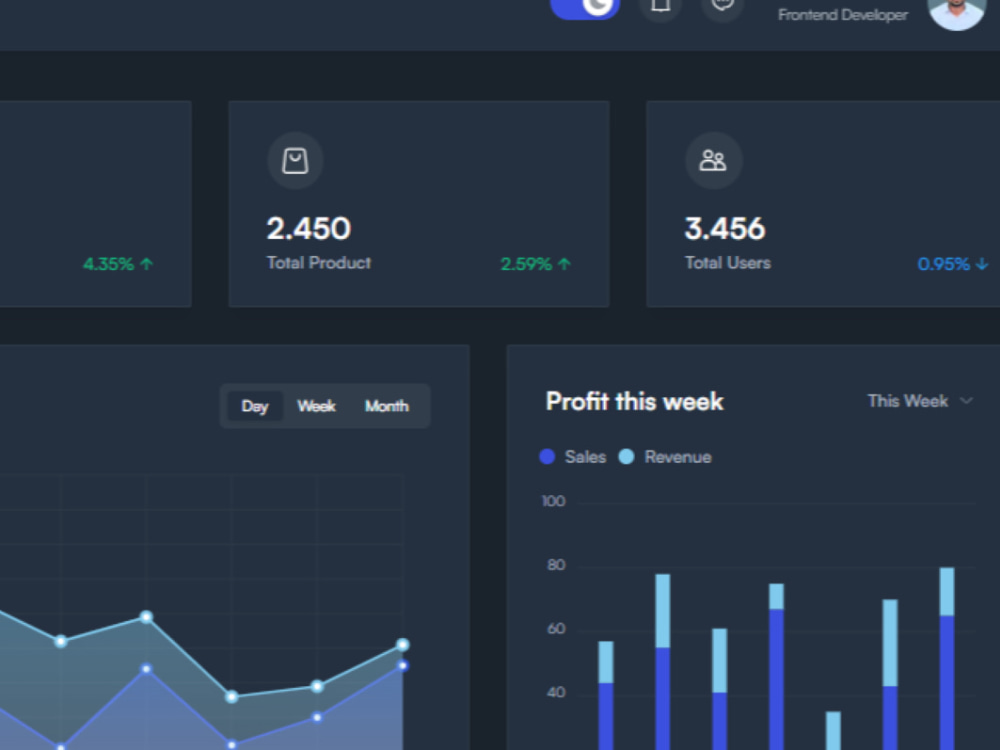The image size is (1000, 750).
Task: Open the chat messages icon
Action: (x=722, y=6)
